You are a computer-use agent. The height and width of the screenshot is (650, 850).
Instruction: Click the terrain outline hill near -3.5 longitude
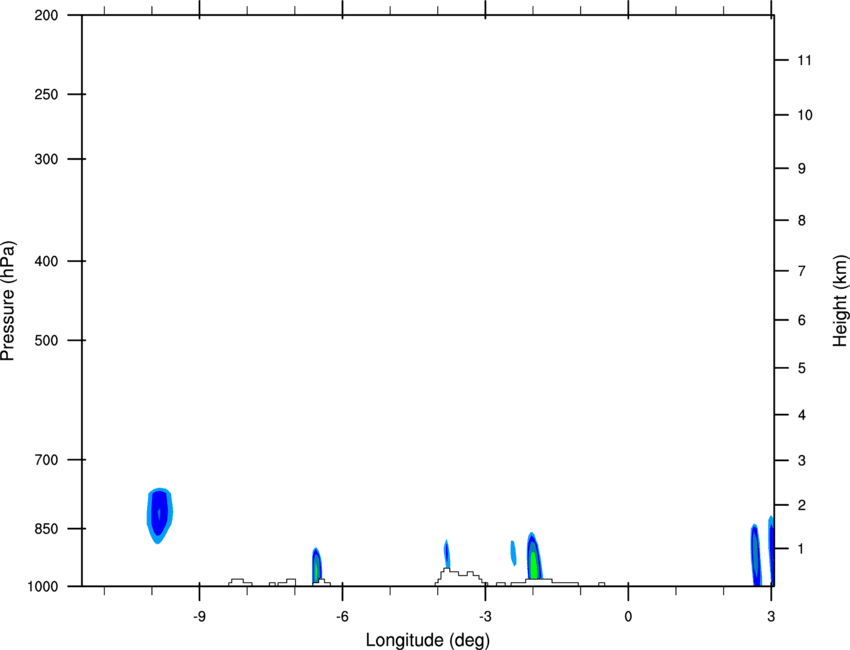point(460,577)
